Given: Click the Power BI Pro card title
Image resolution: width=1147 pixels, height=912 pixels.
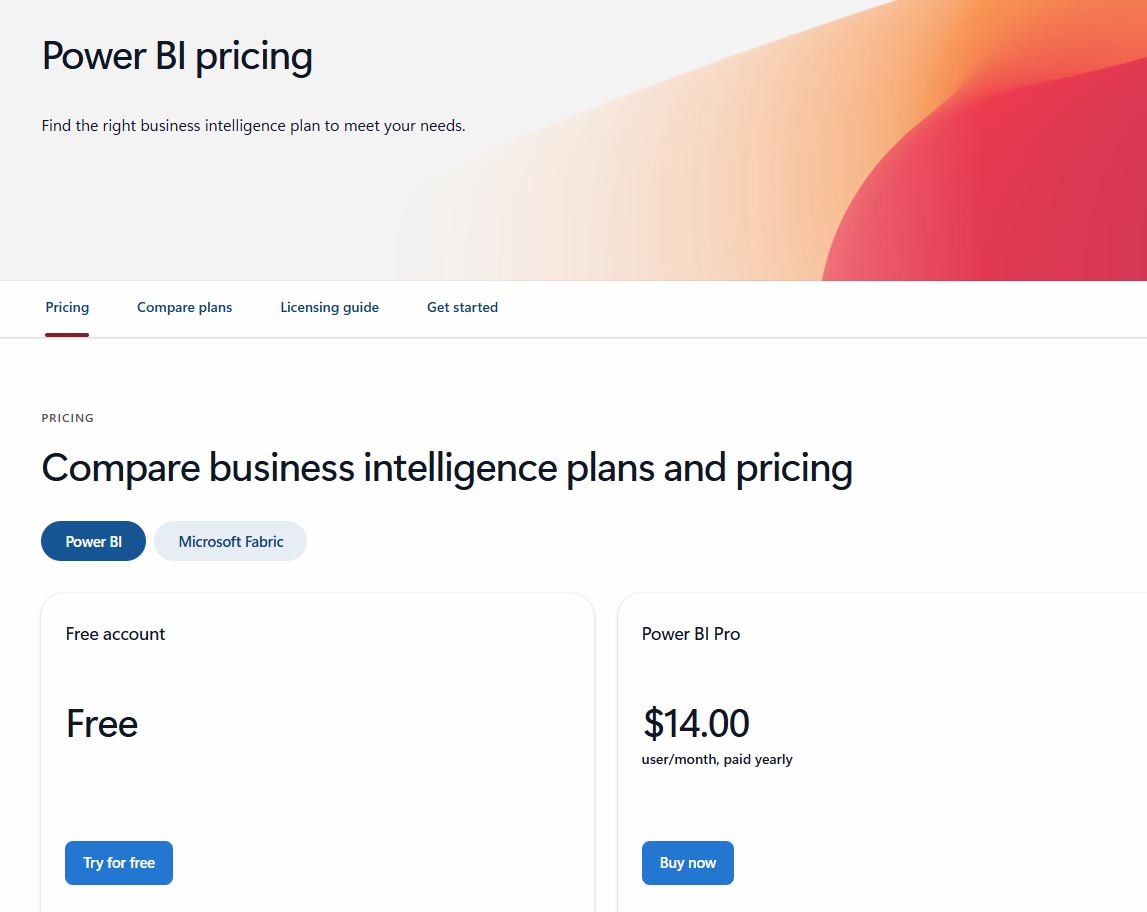Looking at the screenshot, I should coord(690,633).
